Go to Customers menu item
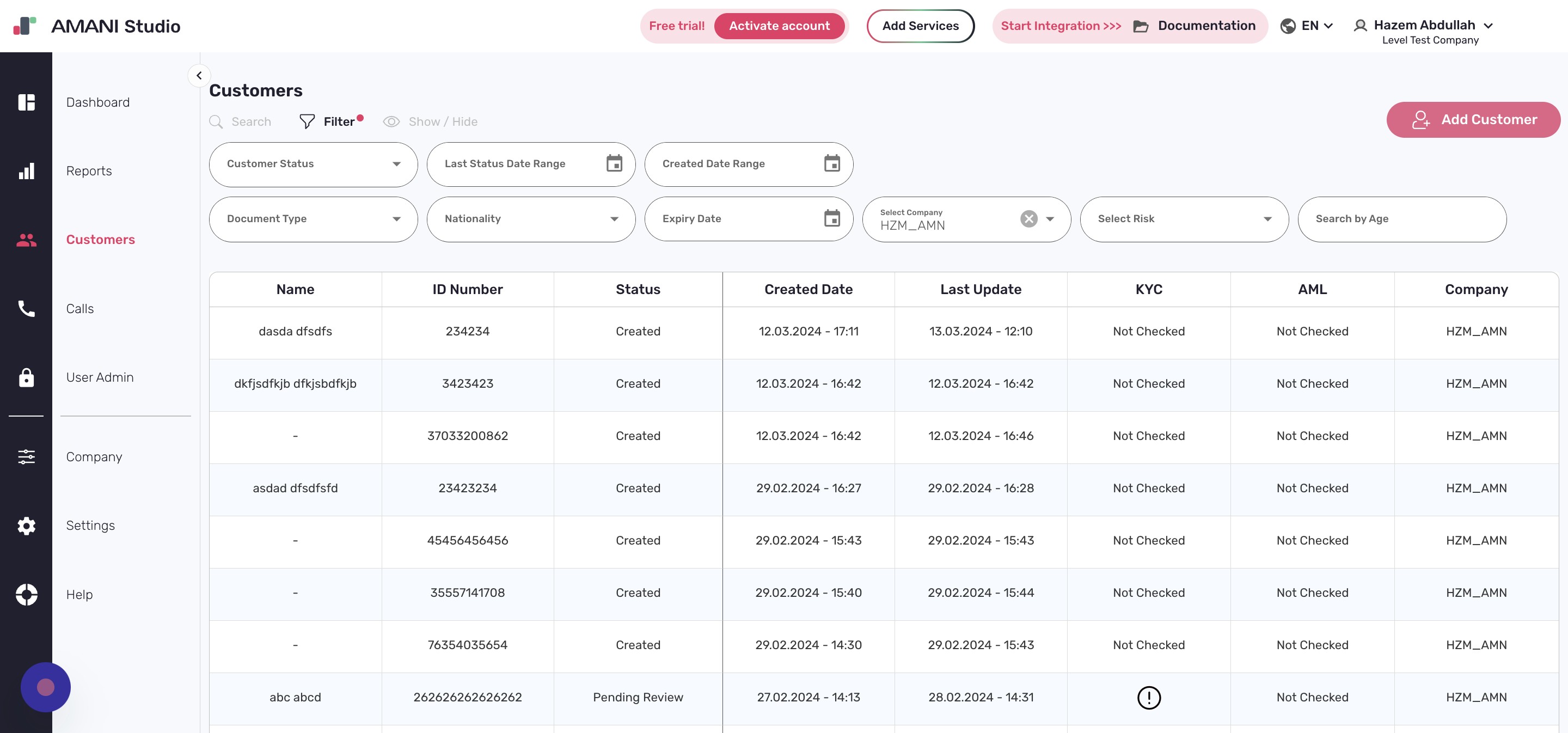1568x733 pixels. tap(100, 240)
